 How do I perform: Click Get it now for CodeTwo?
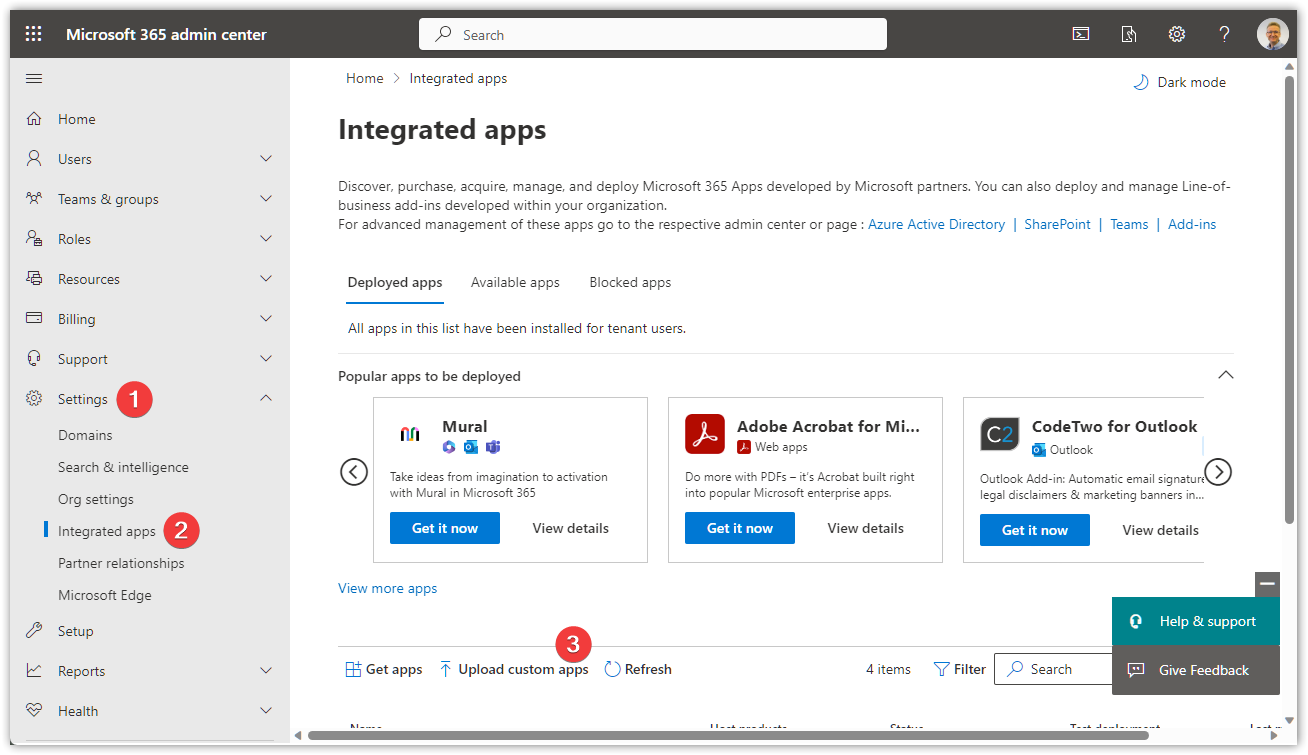[1035, 530]
